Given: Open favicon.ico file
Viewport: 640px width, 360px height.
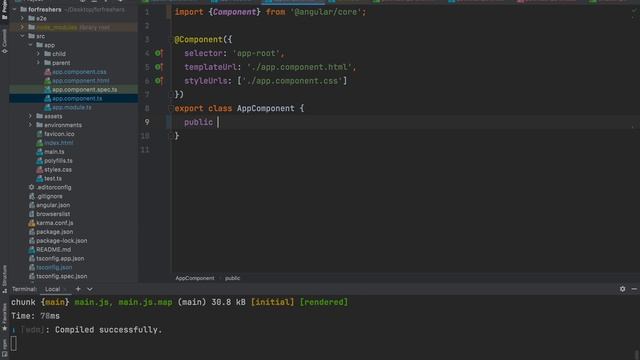Looking at the screenshot, I should pyautogui.click(x=59, y=134).
